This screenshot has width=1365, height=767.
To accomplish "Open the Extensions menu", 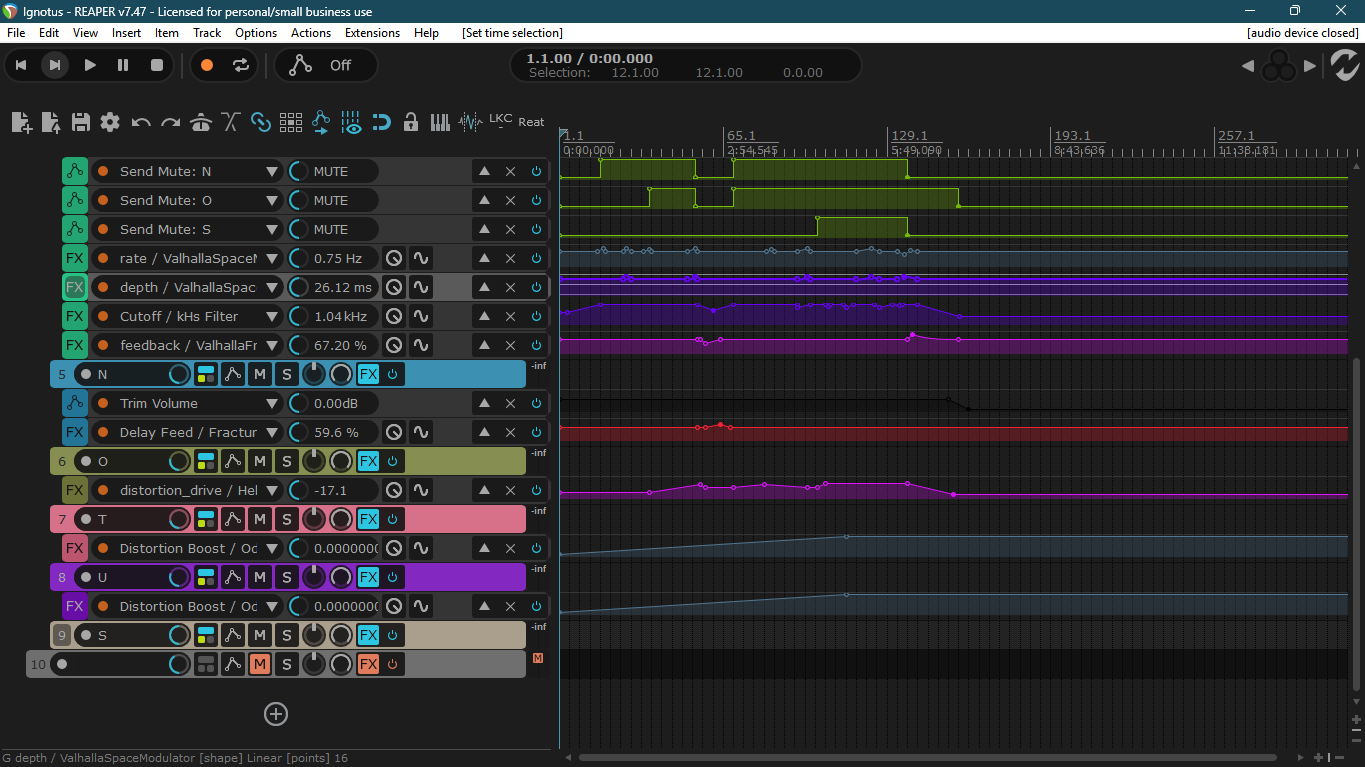I will [372, 33].
